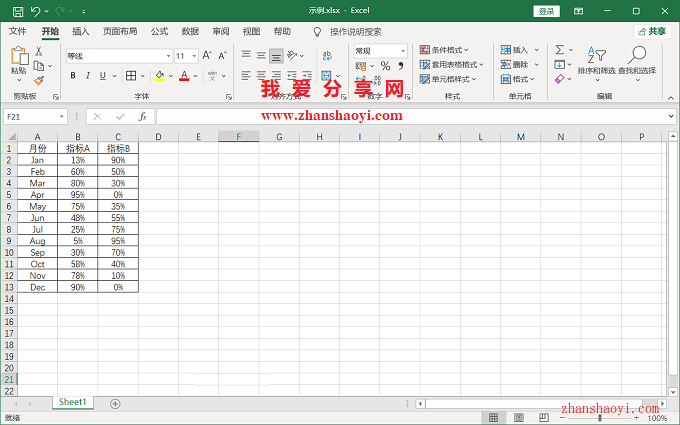Viewport: 680px width, 425px height.
Task: Click the zoom slider handle
Action: pyautogui.click(x=600, y=418)
